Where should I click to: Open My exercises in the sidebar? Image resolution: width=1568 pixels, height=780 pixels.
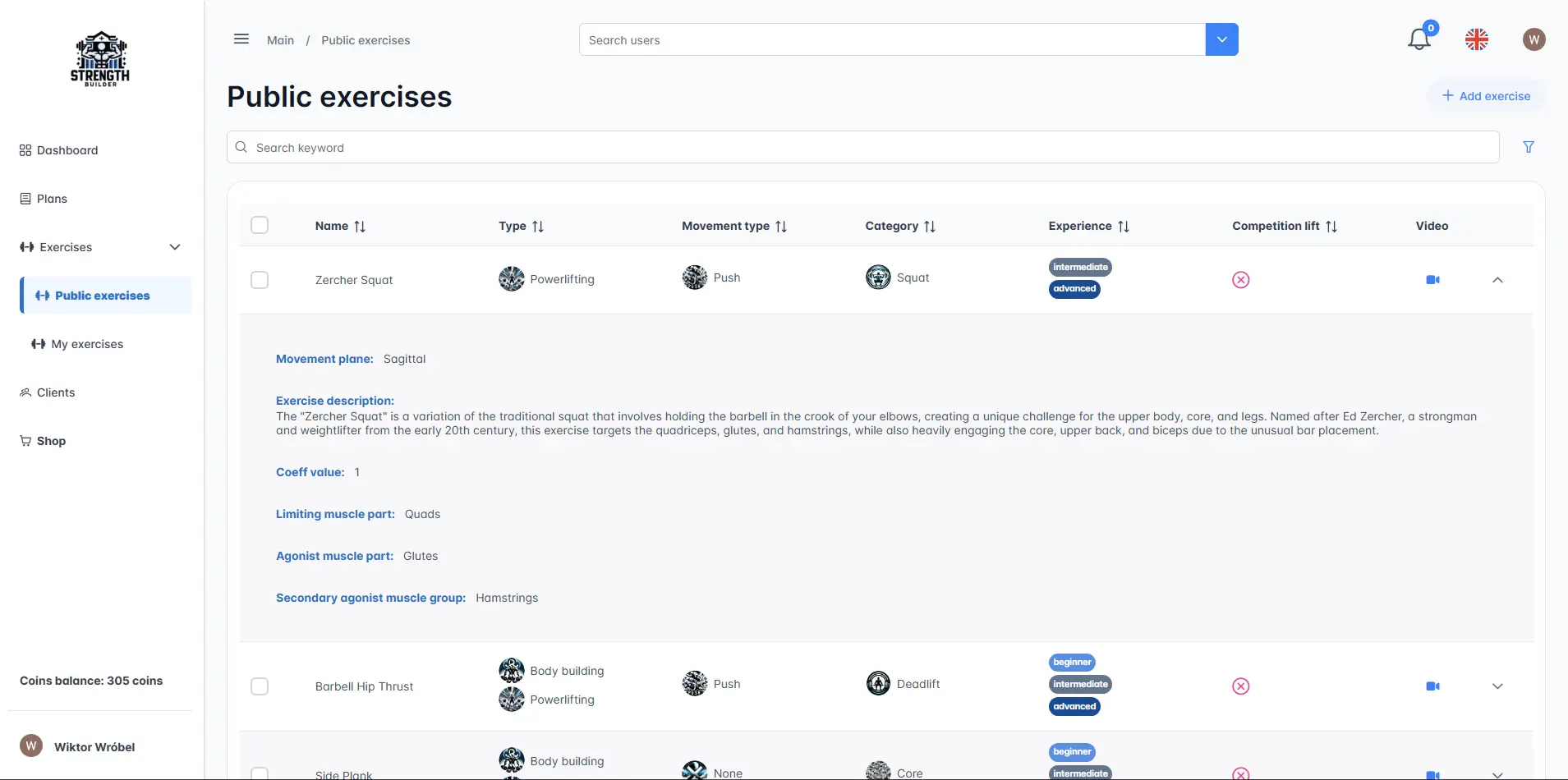(87, 344)
